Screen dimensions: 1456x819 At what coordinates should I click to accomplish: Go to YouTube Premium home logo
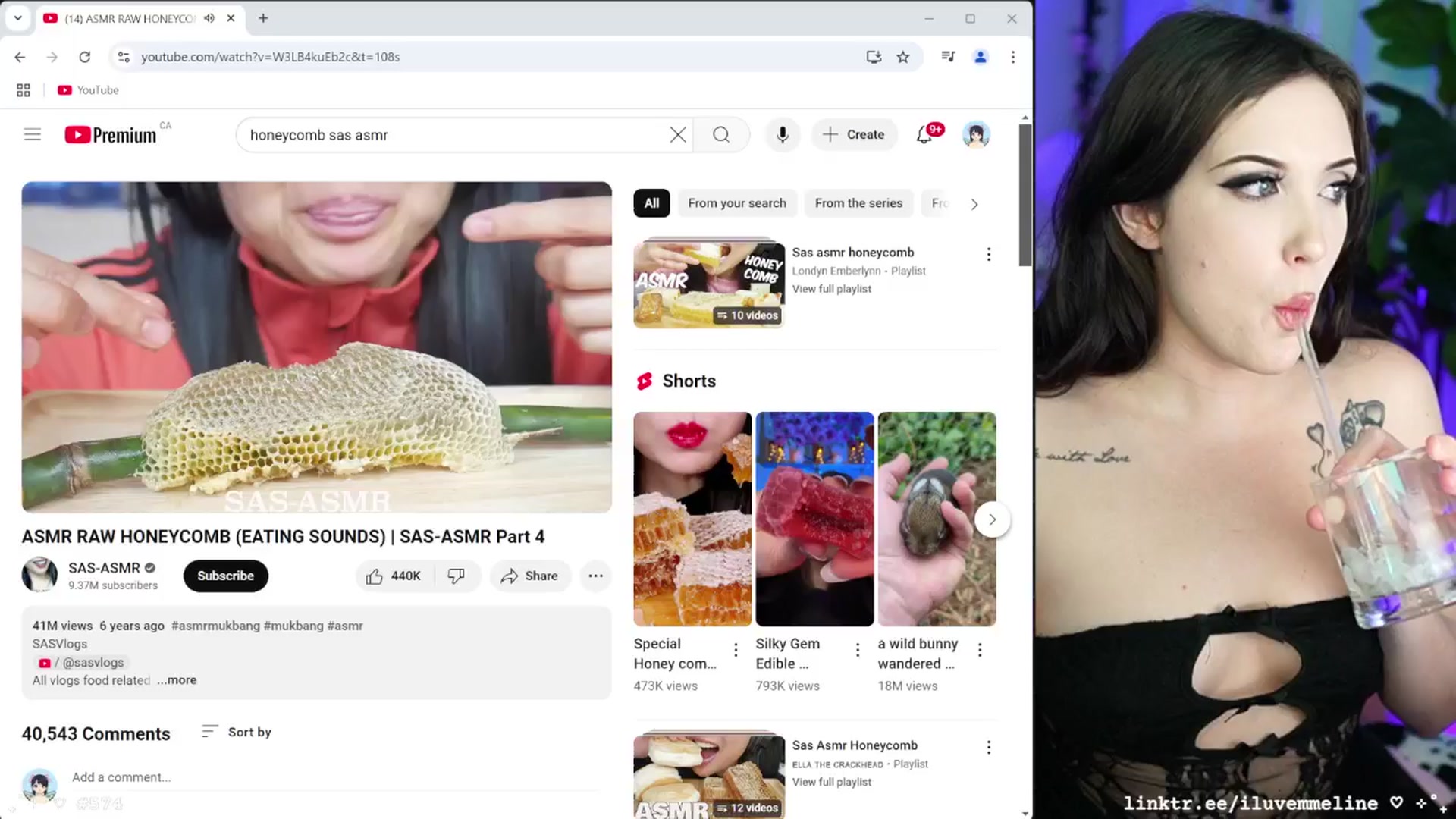coord(111,135)
